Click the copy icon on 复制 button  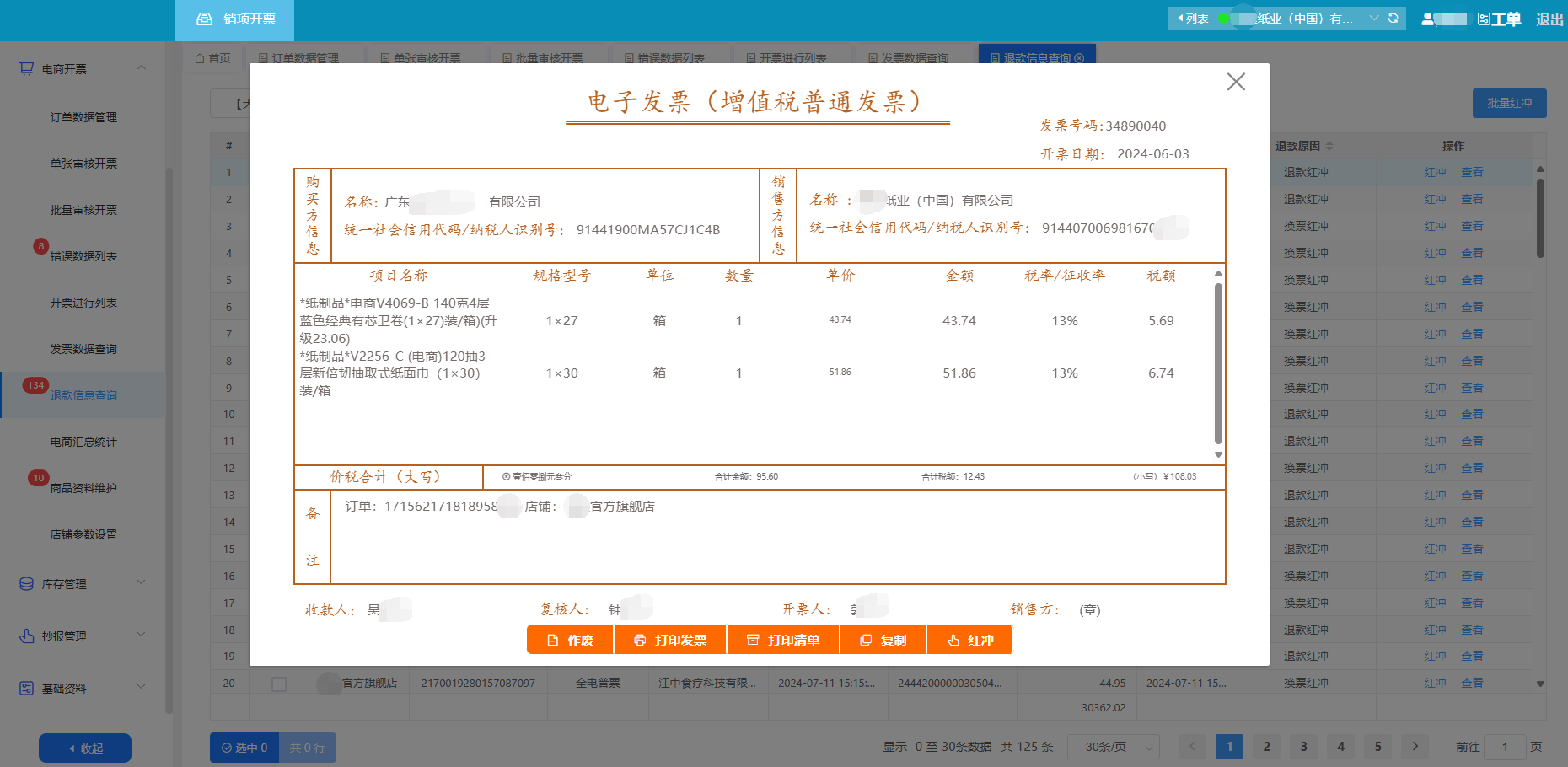click(x=866, y=641)
